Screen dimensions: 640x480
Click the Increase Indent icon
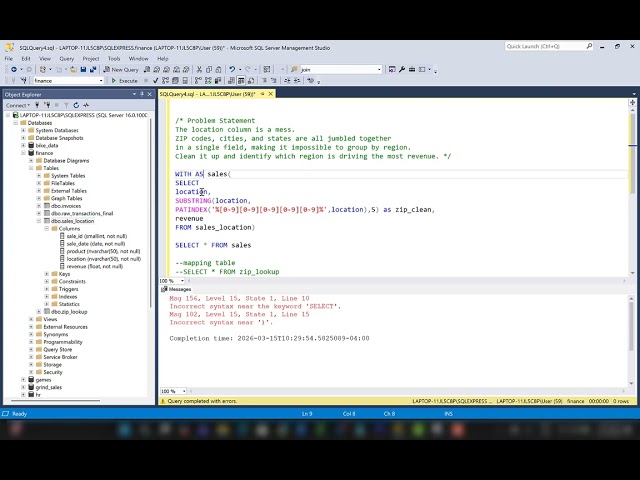pos(297,80)
